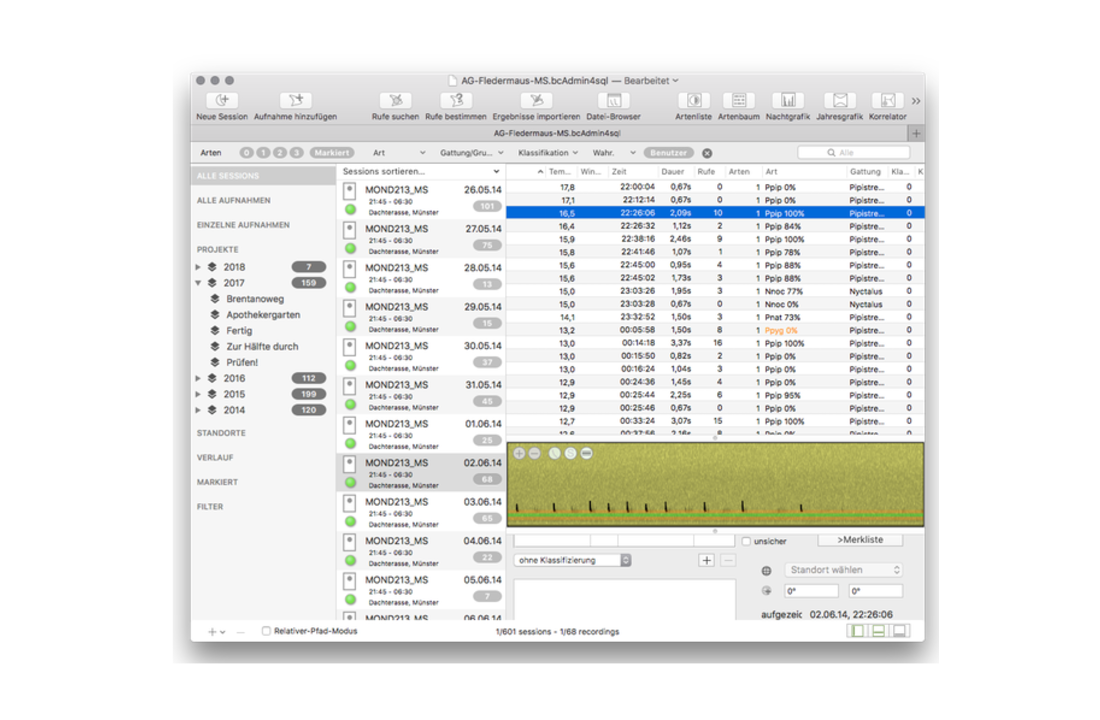Open the Rufe bestimmen tool
This screenshot has height=720, width=1100.
(x=456, y=100)
